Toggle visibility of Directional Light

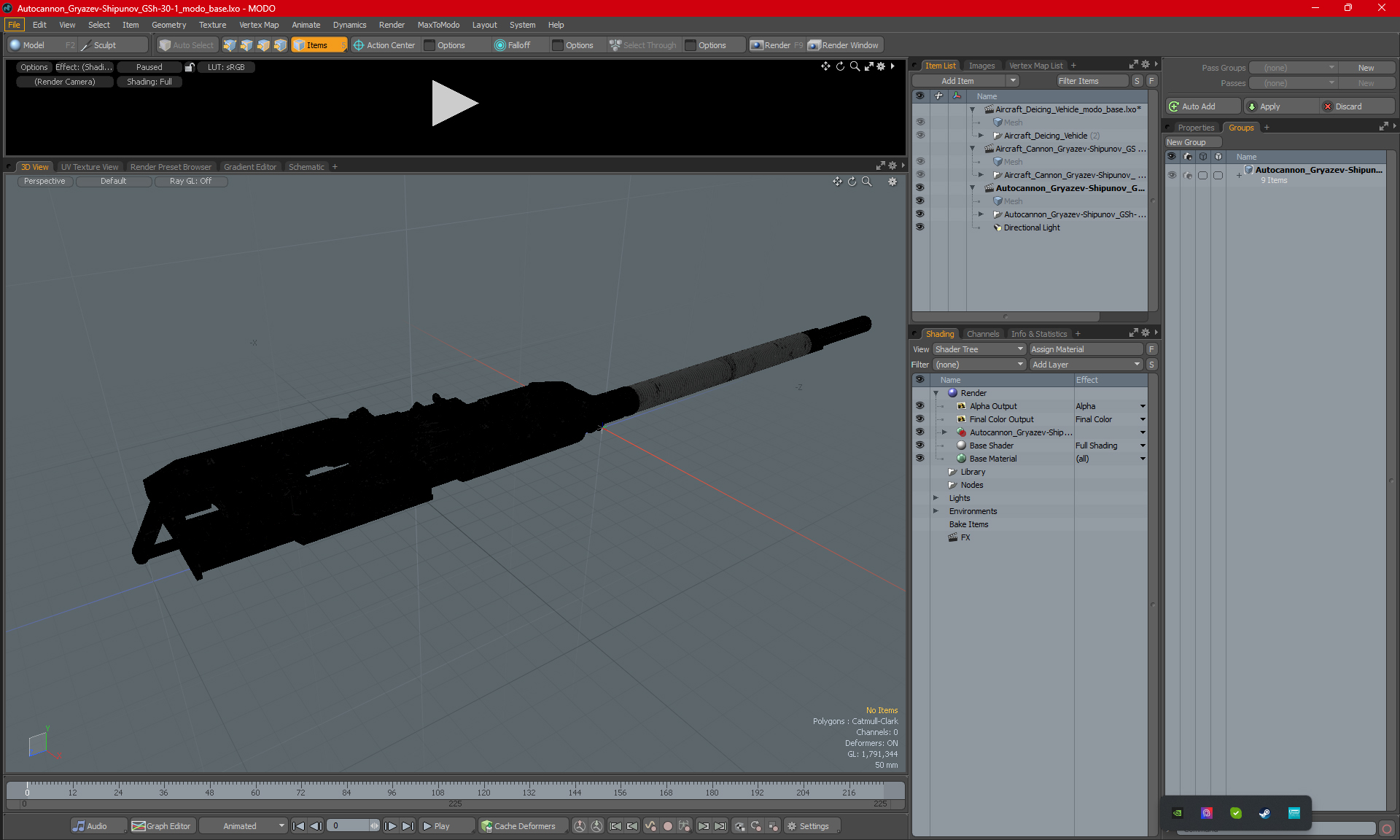click(x=919, y=227)
